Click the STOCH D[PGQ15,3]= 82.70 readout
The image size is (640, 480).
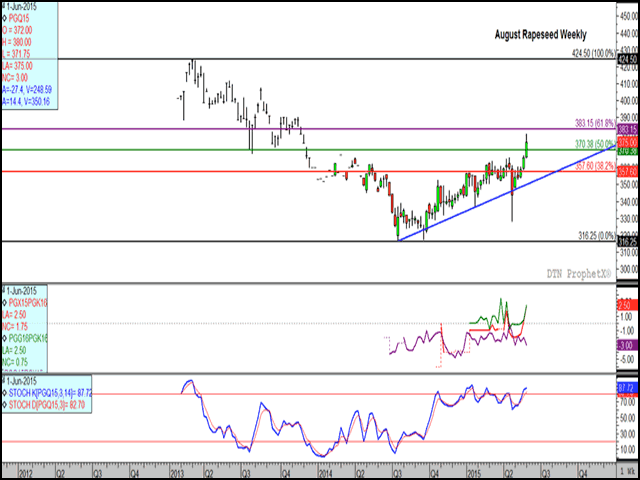coord(47,405)
